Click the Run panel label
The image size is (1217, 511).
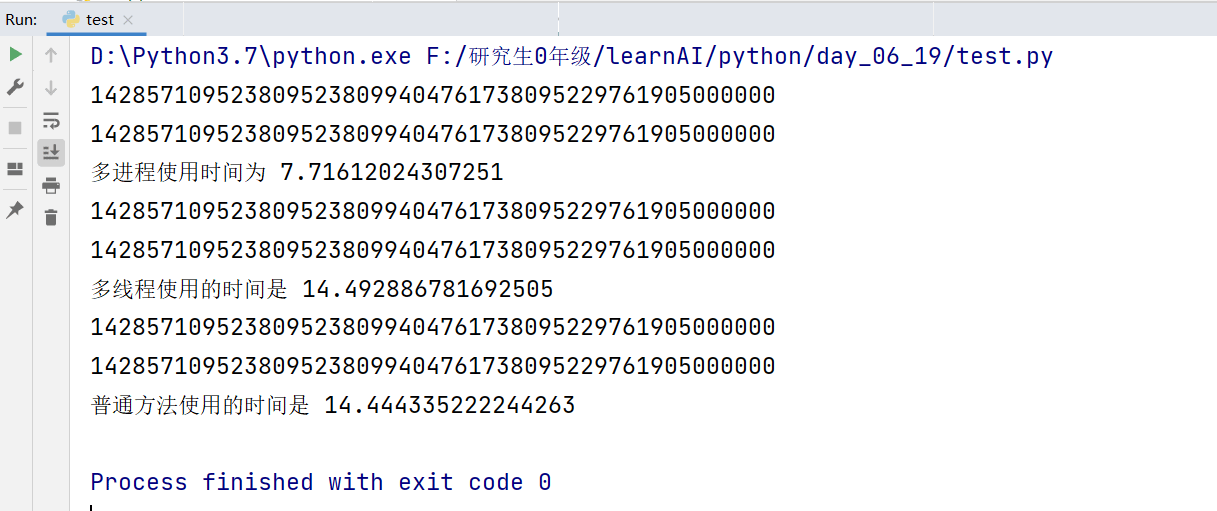point(21,20)
